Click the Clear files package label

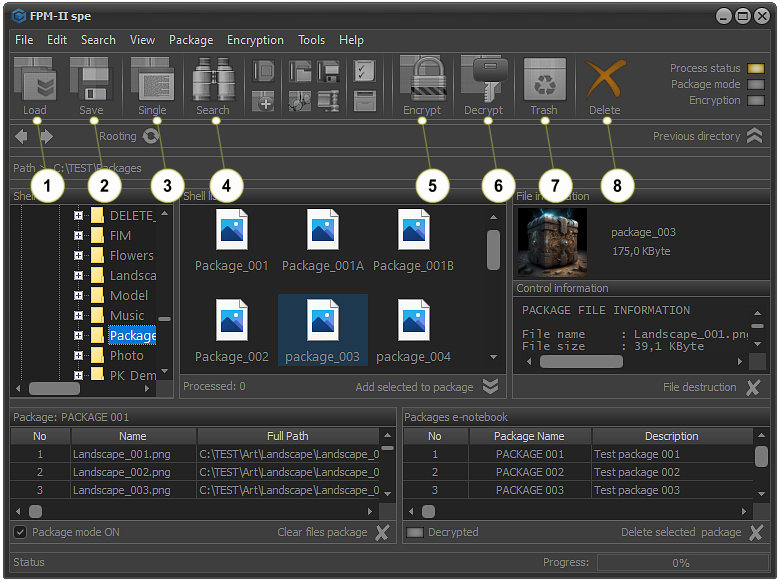click(322, 532)
